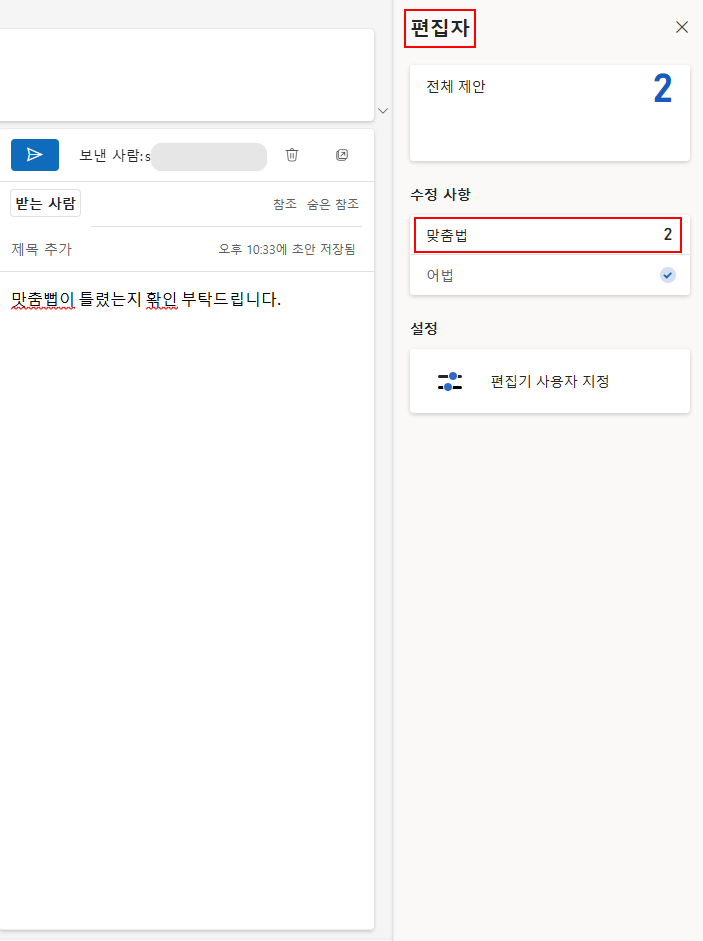The width and height of the screenshot is (703, 941).
Task: Discard draft with the trash icon
Action: point(292,155)
